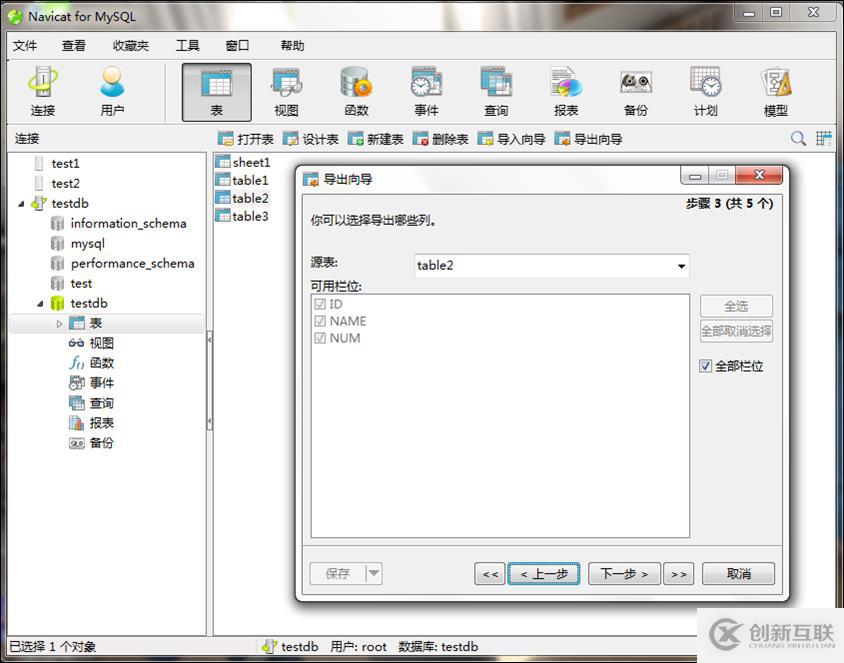Click the 删除表 (Delete Table) button
Image resolution: width=844 pixels, height=663 pixels.
pyautogui.click(x=440, y=139)
